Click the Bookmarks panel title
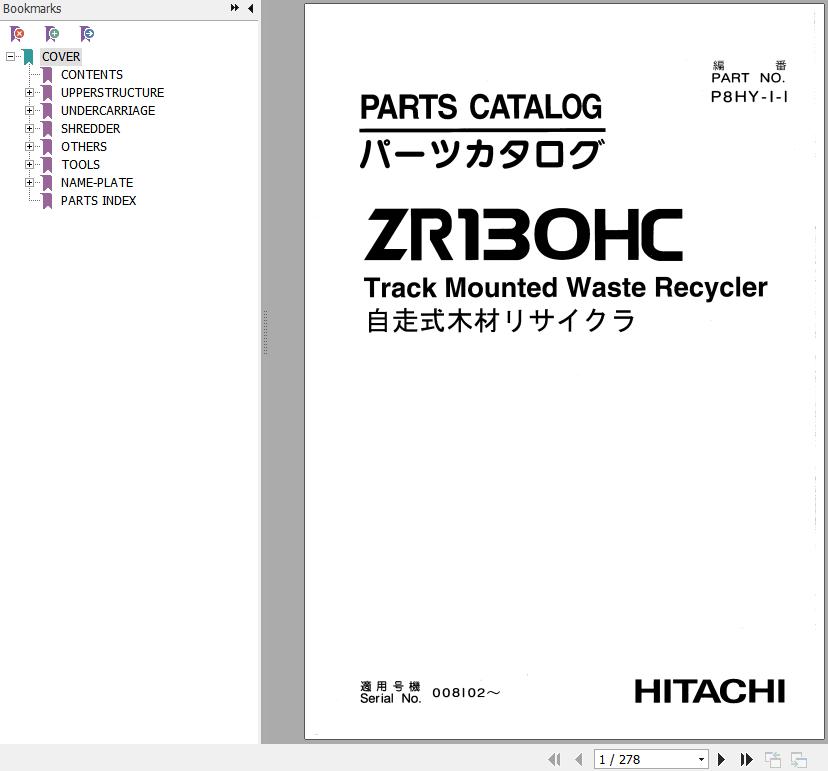The image size is (828, 771). pos(32,8)
